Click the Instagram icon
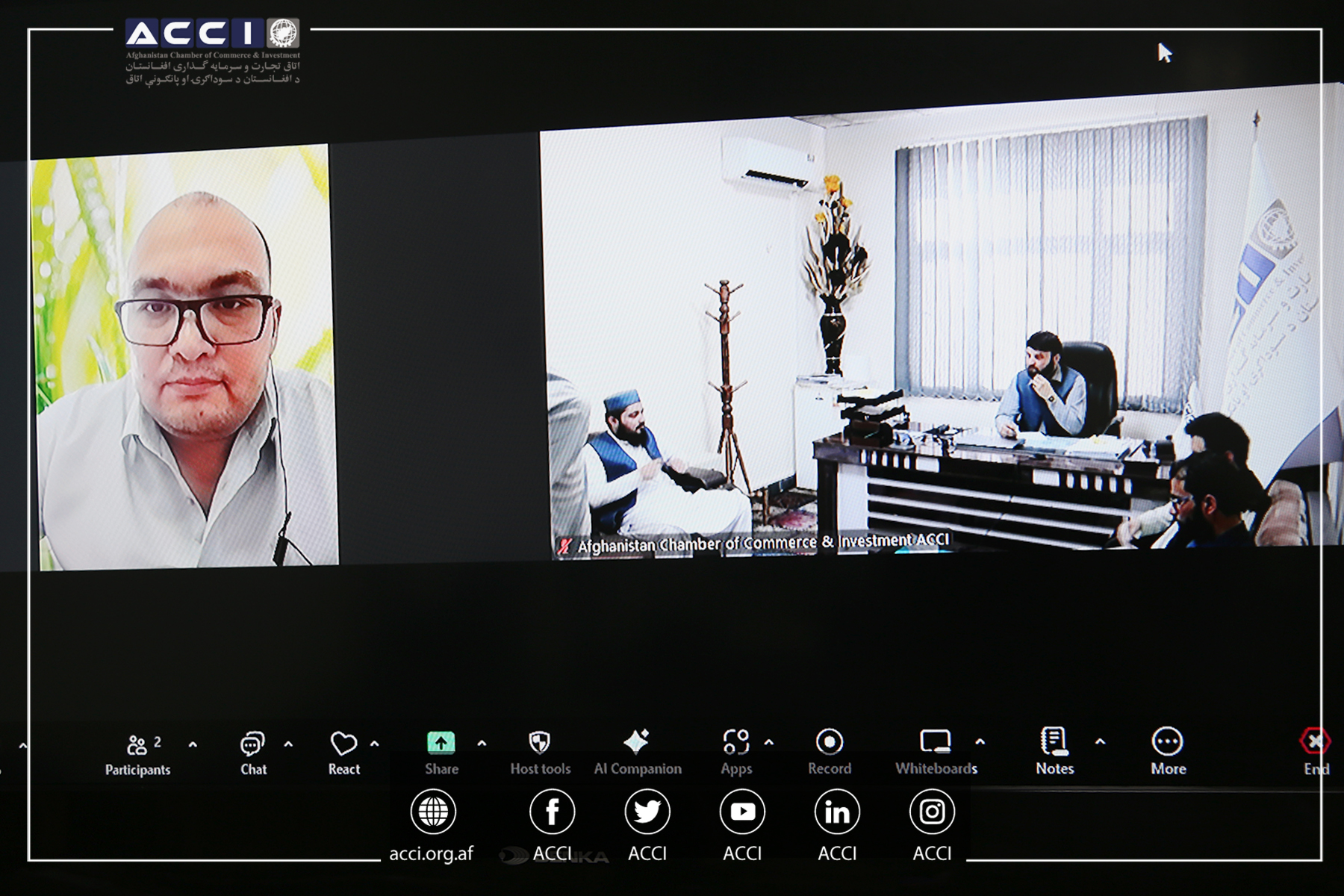 click(932, 812)
